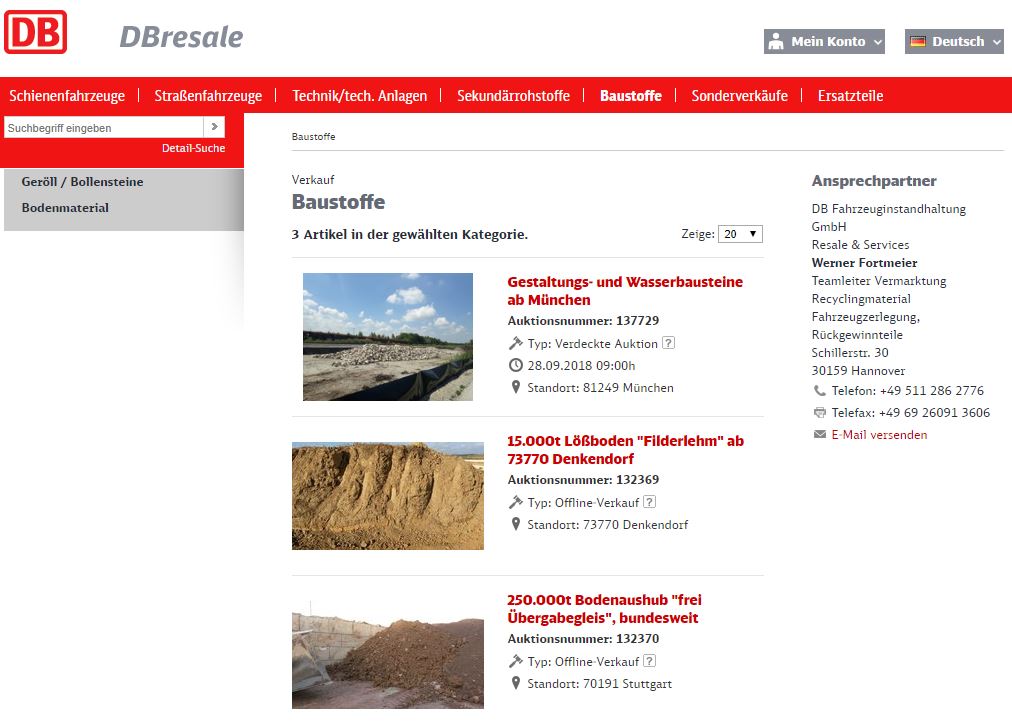The image size is (1012, 721).
Task: Click the search submit arrow icon
Action: click(214, 127)
